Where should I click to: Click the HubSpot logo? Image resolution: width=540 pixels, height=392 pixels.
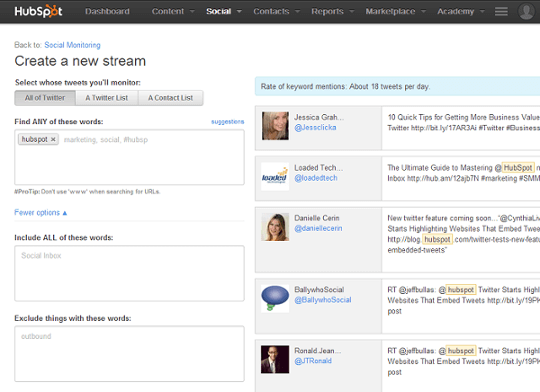[38, 11]
